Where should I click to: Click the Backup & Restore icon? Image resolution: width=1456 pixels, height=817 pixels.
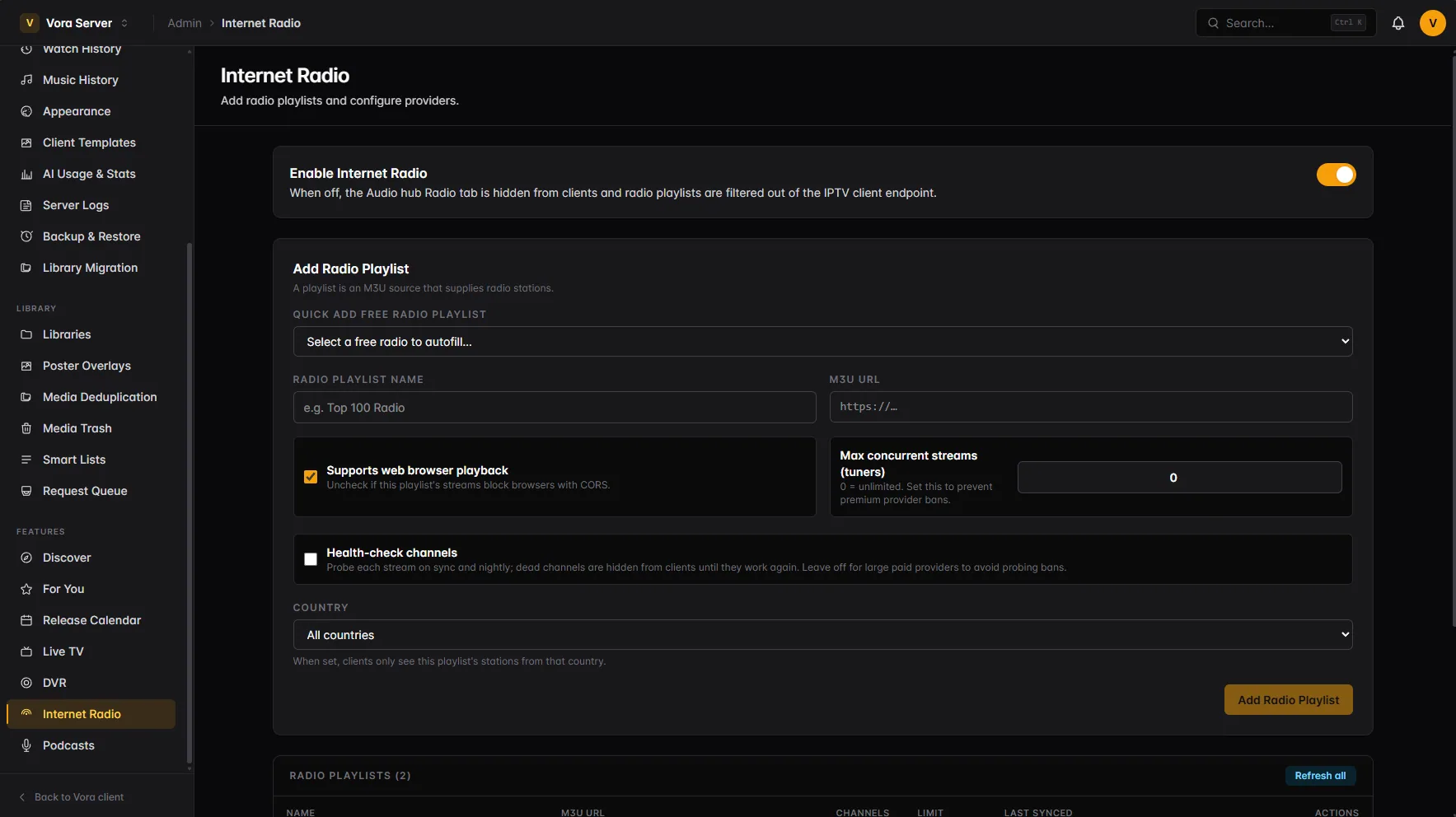point(26,236)
